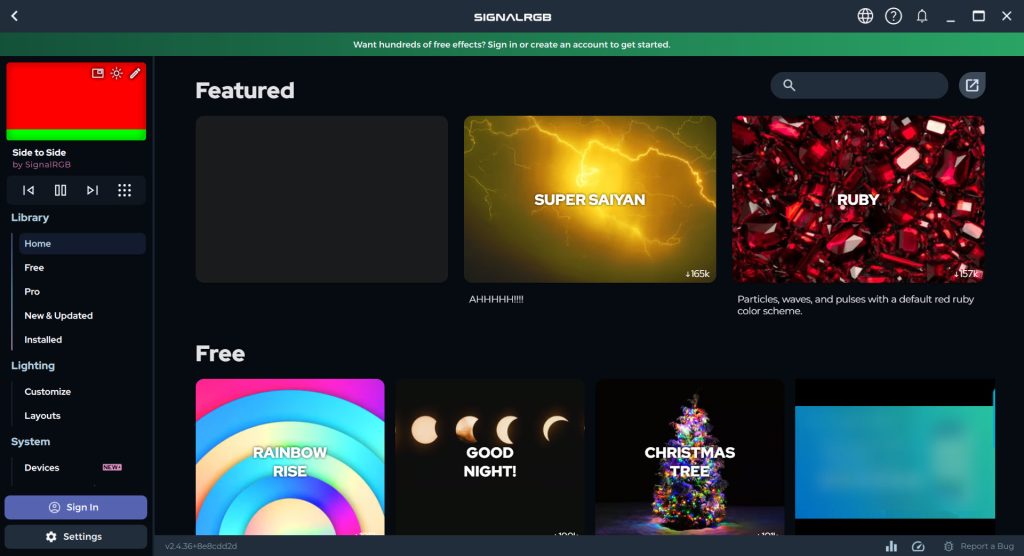The image size is (1024, 556).
Task: Open the external link icon beside search
Action: click(972, 85)
